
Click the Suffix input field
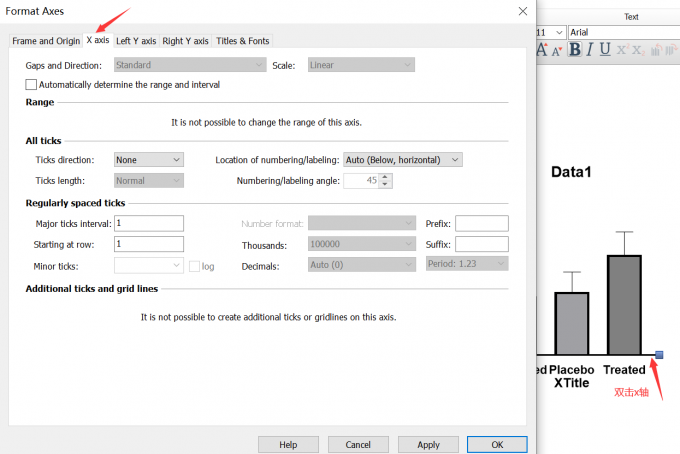tap(482, 244)
